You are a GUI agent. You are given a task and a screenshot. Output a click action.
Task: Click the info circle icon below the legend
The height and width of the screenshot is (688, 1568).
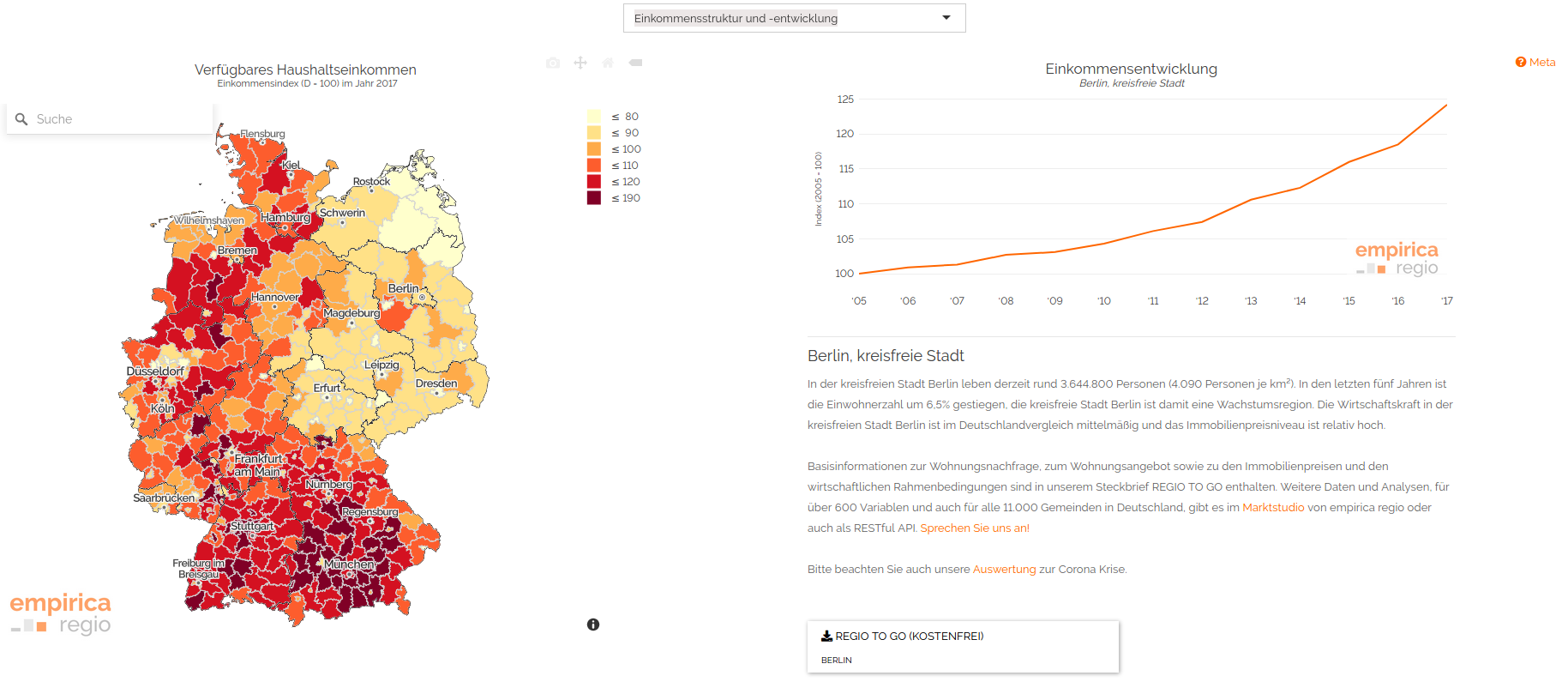[593, 625]
